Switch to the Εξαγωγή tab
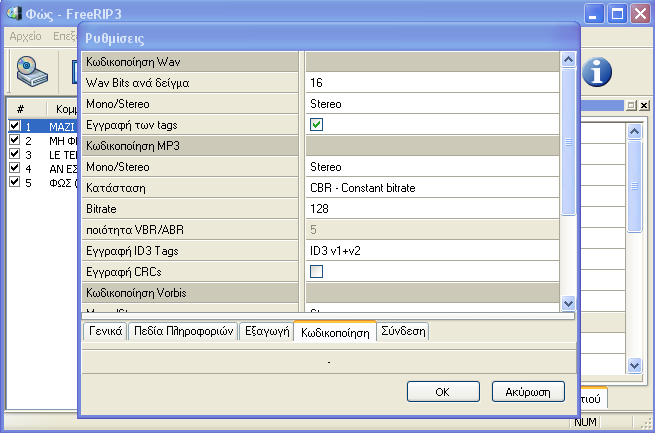This screenshot has height=433, width=655. pos(265,332)
